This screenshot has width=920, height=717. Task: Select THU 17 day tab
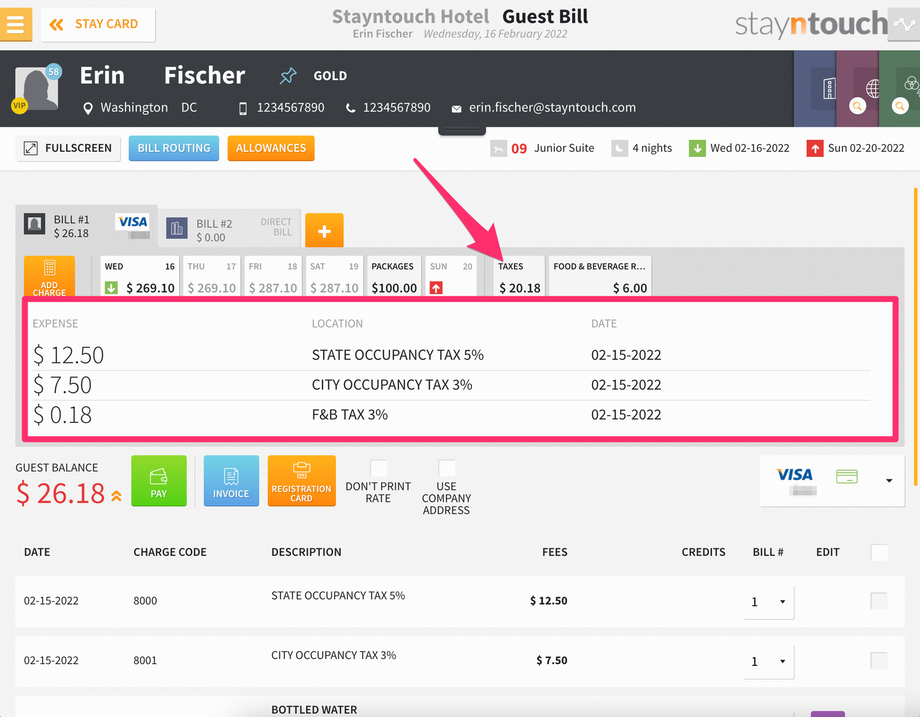(x=211, y=276)
